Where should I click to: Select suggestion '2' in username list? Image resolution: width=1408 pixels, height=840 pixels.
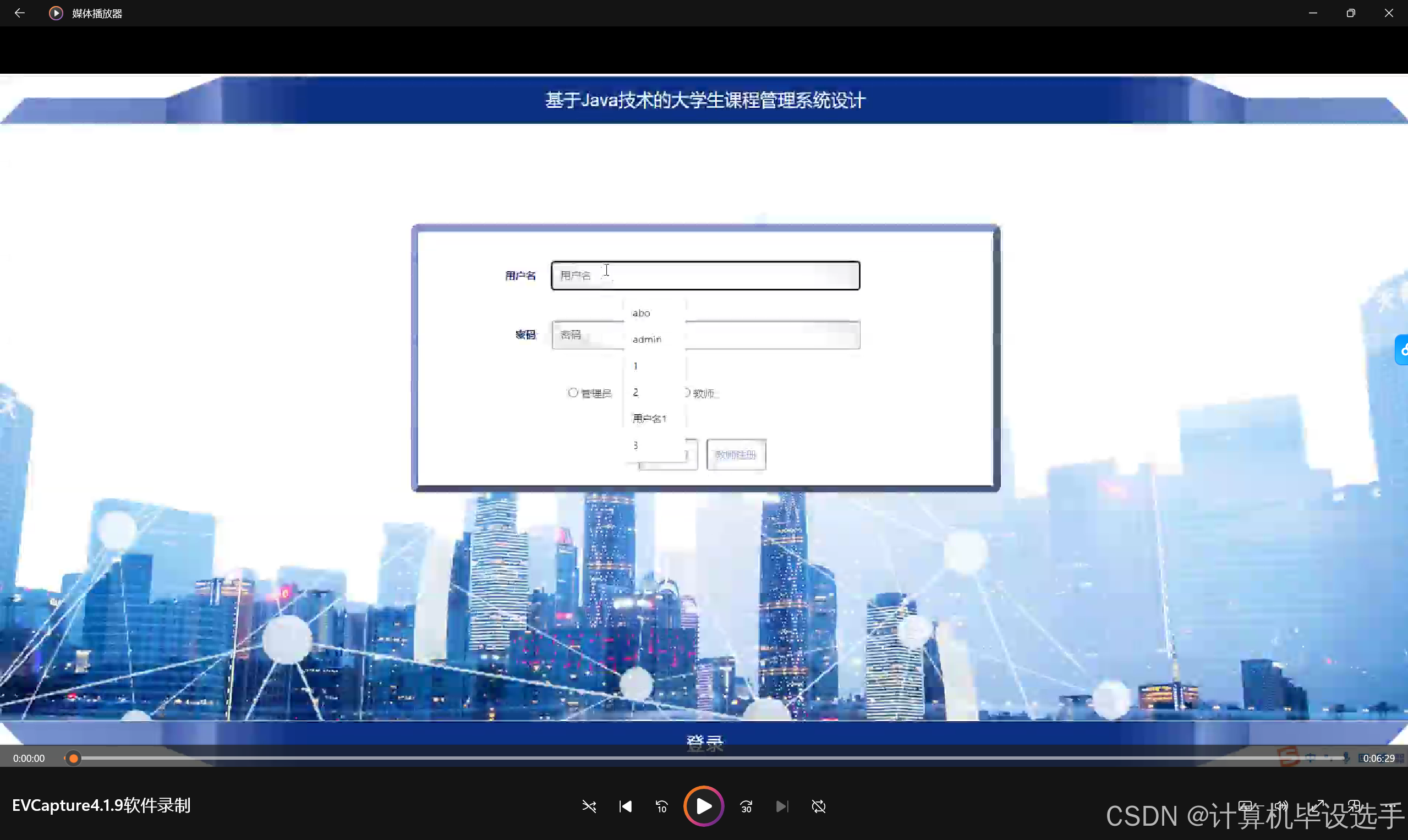(637, 392)
